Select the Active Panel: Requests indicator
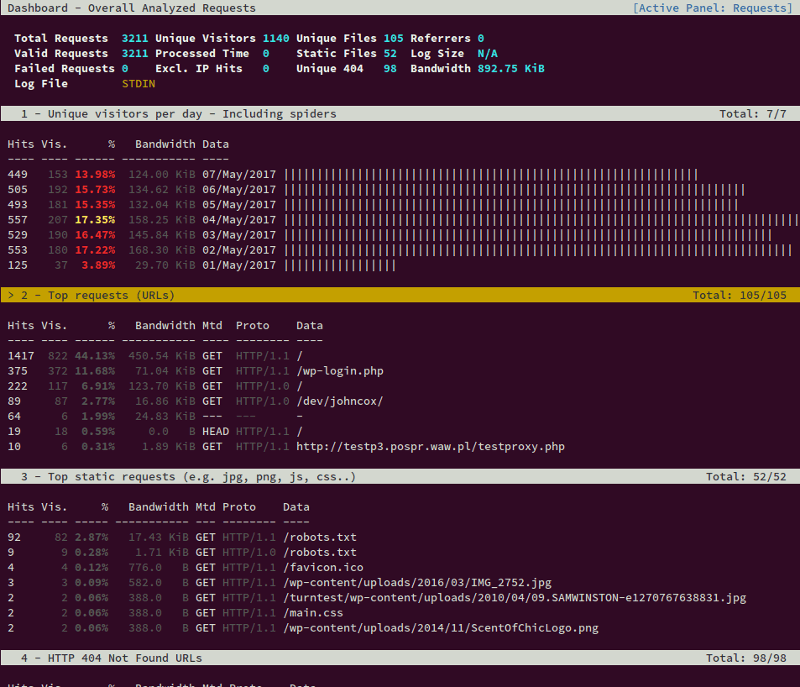The image size is (800, 687). coord(712,7)
